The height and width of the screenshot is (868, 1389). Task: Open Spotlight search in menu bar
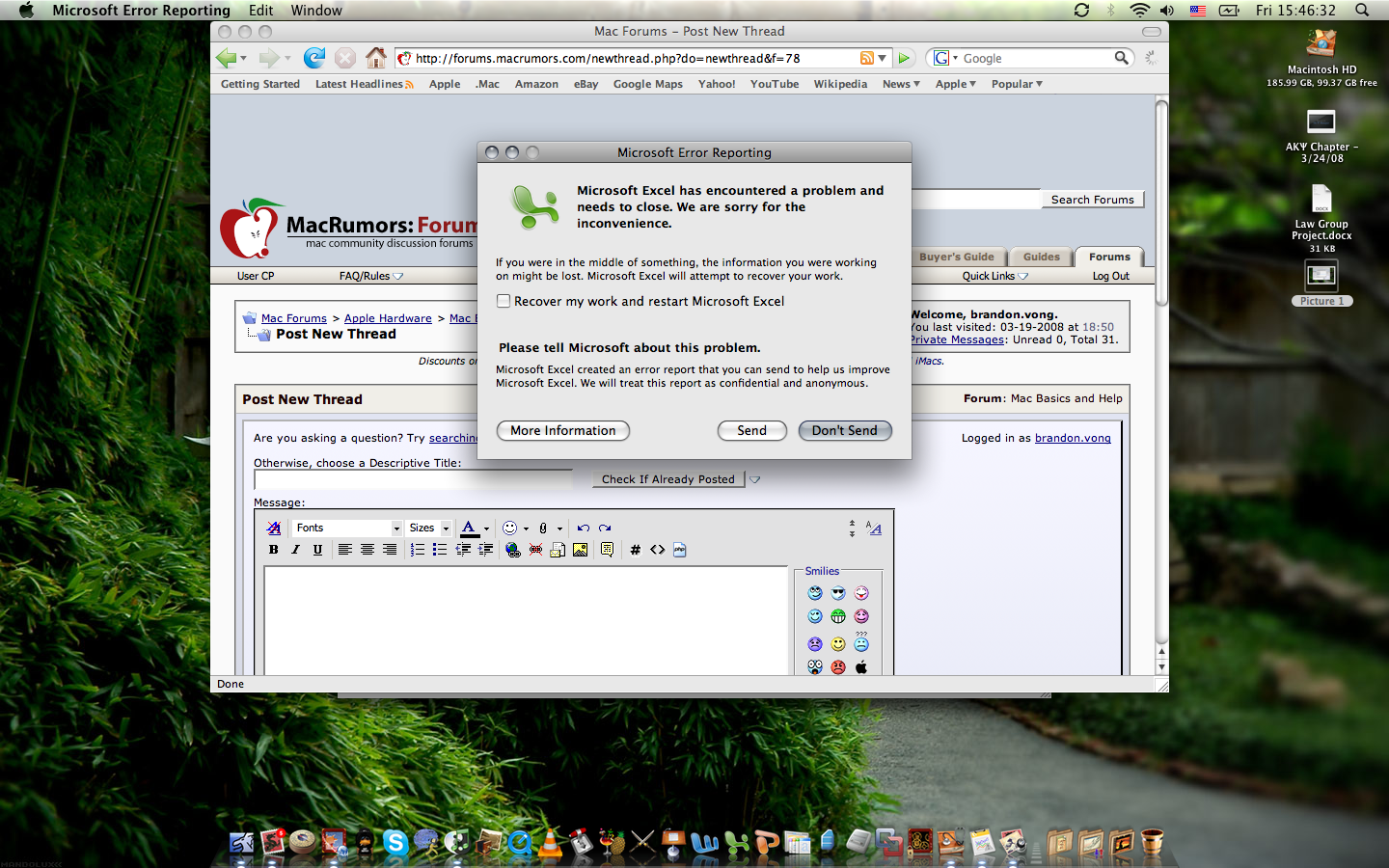[x=1362, y=10]
